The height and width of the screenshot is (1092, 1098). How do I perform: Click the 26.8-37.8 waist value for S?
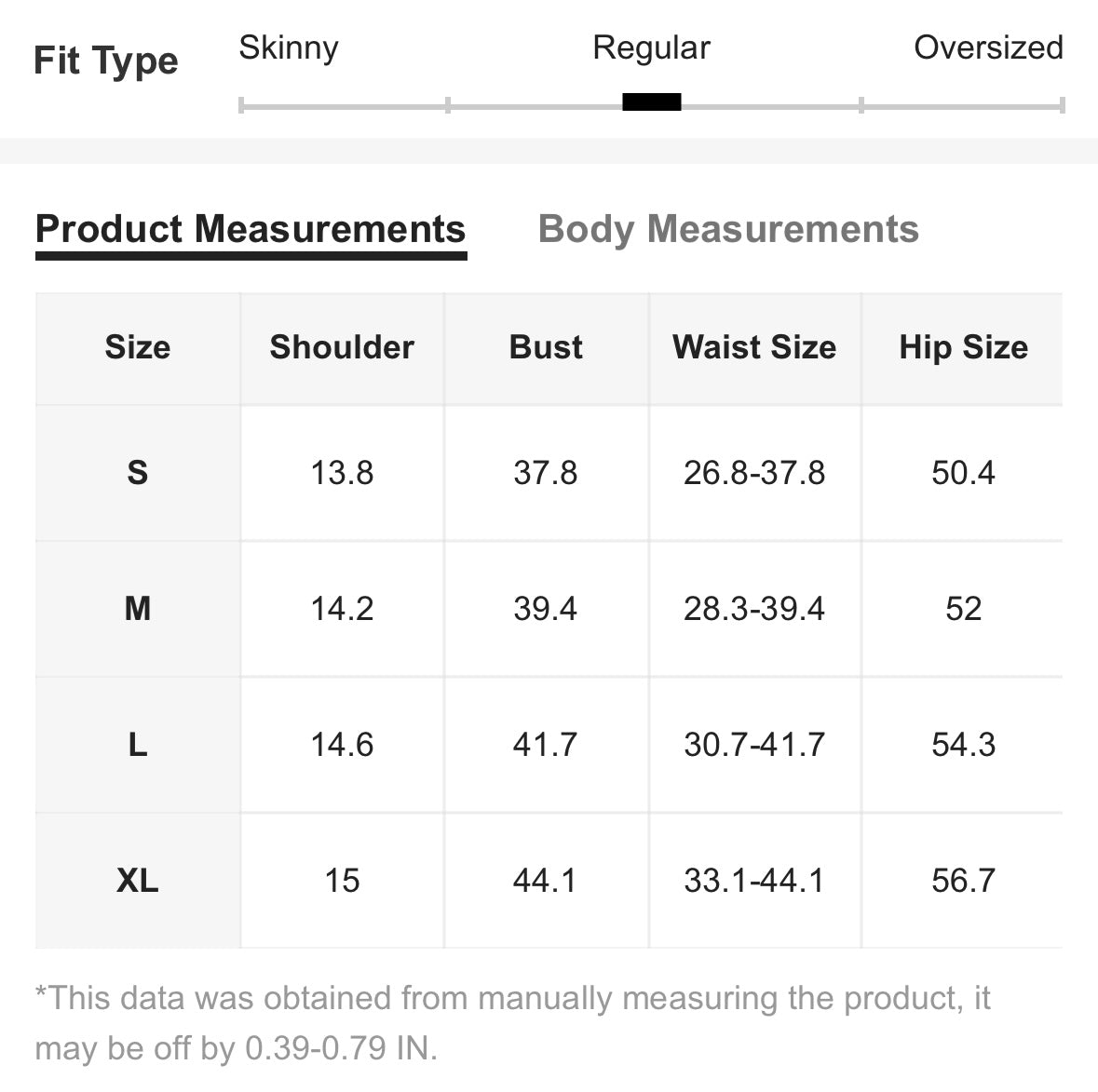(x=754, y=473)
